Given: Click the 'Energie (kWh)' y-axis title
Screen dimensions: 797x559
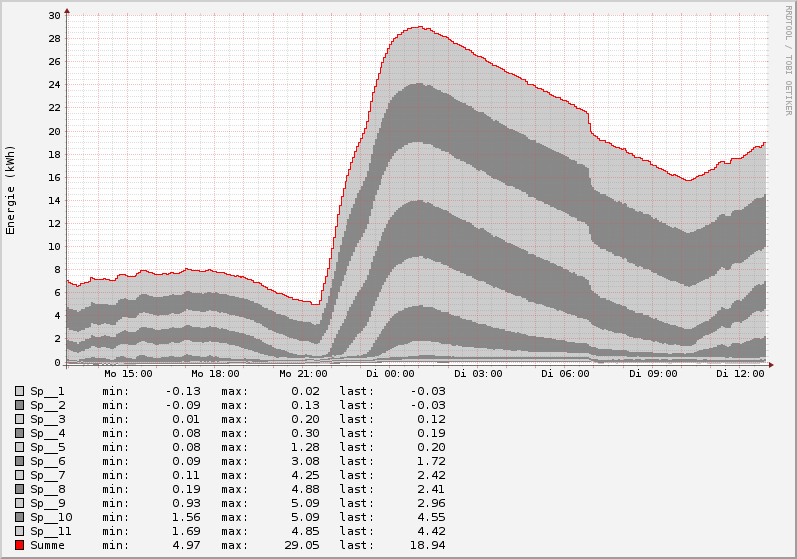Looking at the screenshot, I should 11,190.
